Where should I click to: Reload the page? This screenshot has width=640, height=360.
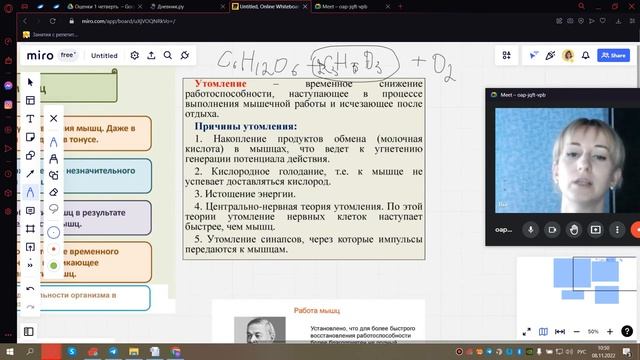[x=53, y=21]
